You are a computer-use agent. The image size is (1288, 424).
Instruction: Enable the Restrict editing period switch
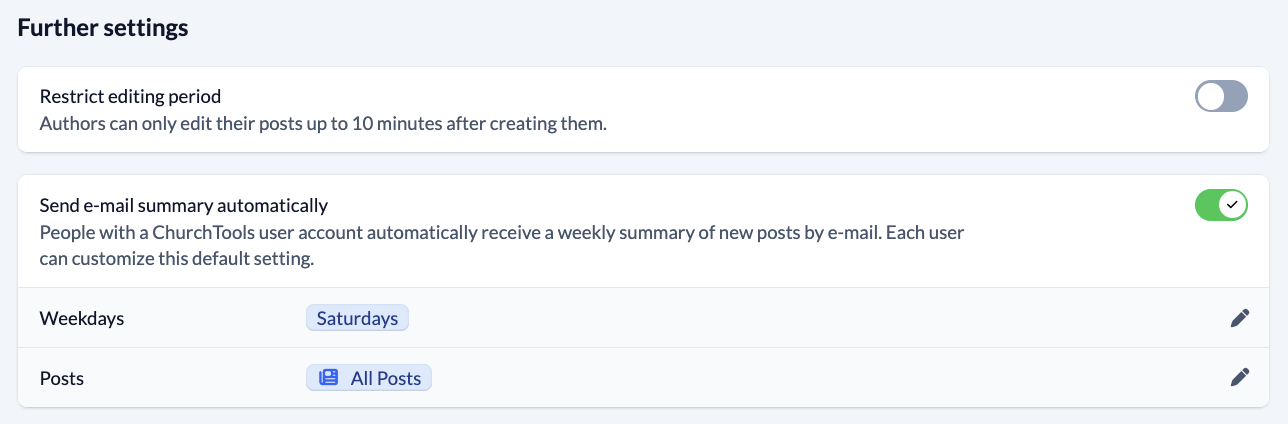point(1221,97)
